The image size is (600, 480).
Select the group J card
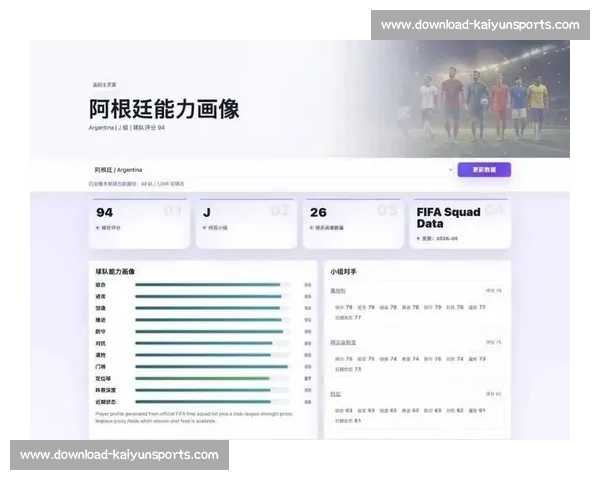point(246,223)
